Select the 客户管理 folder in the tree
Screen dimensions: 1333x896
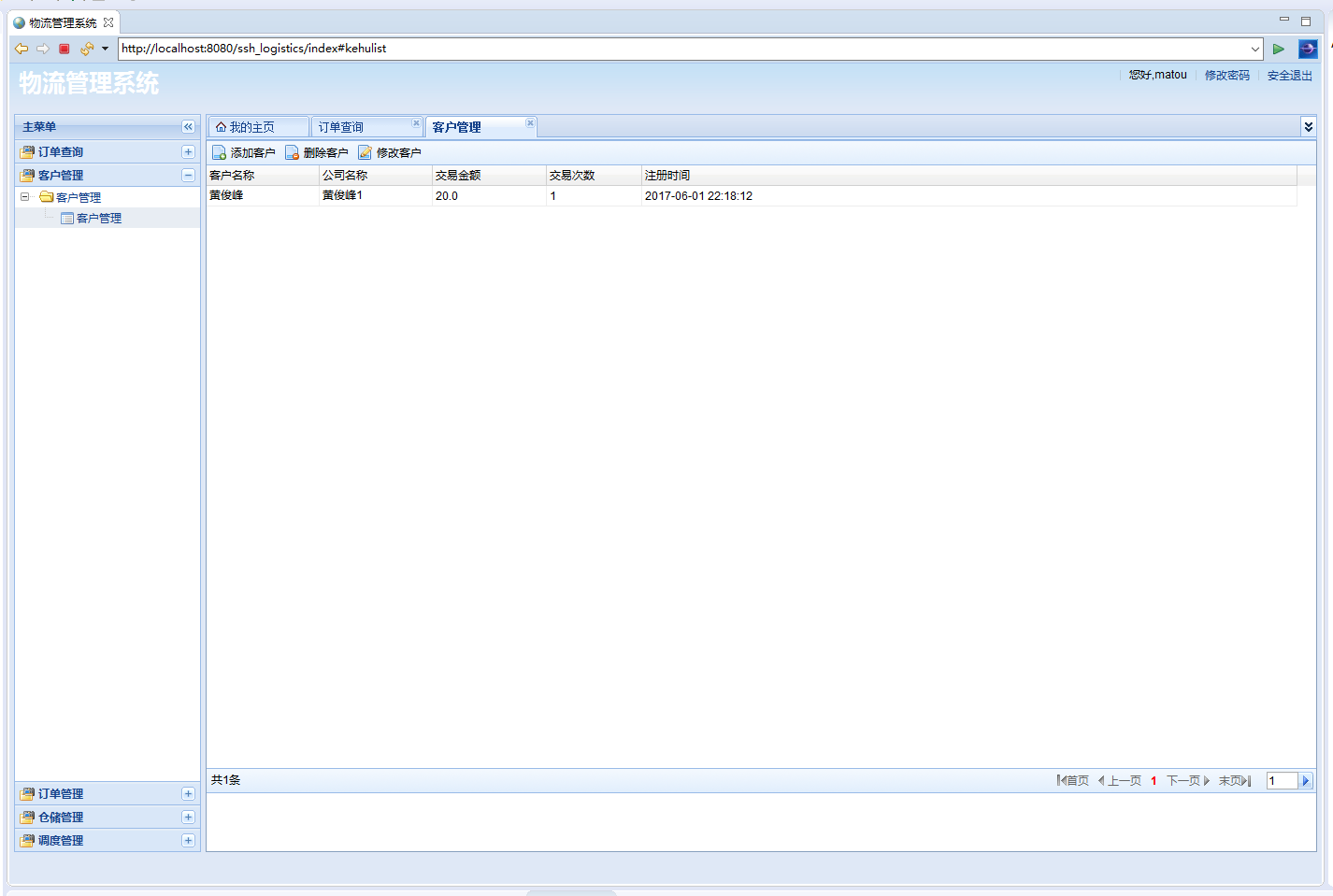tap(79, 197)
